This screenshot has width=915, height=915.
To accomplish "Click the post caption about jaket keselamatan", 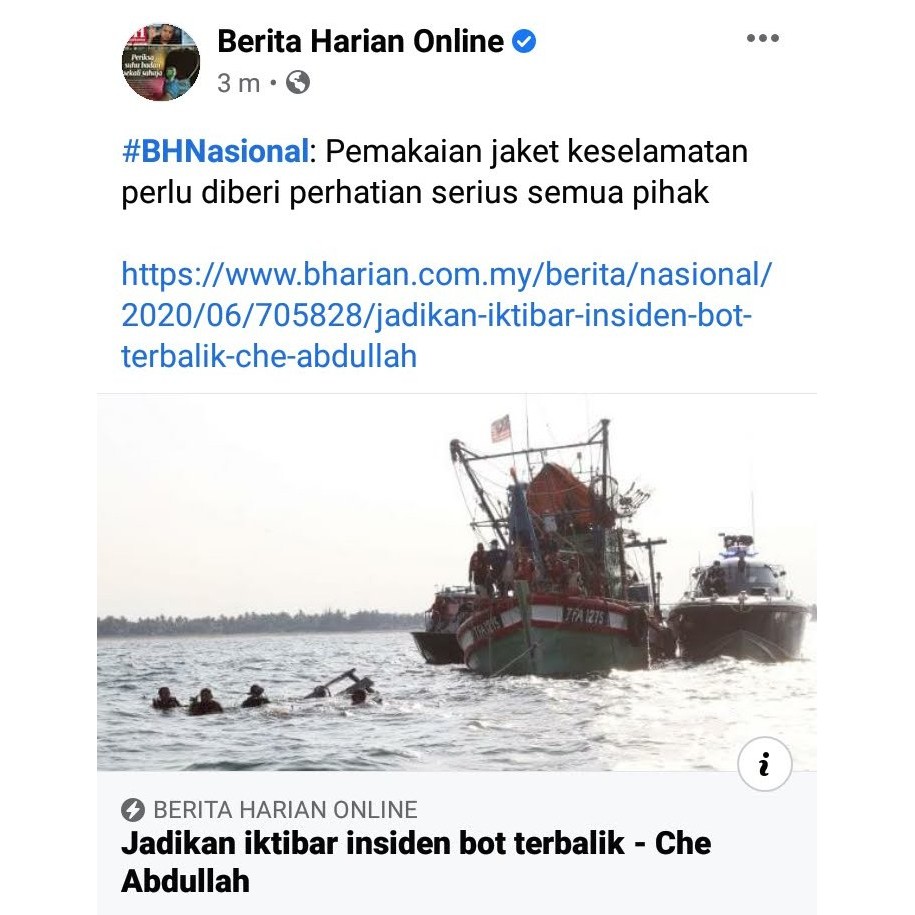I will click(434, 172).
